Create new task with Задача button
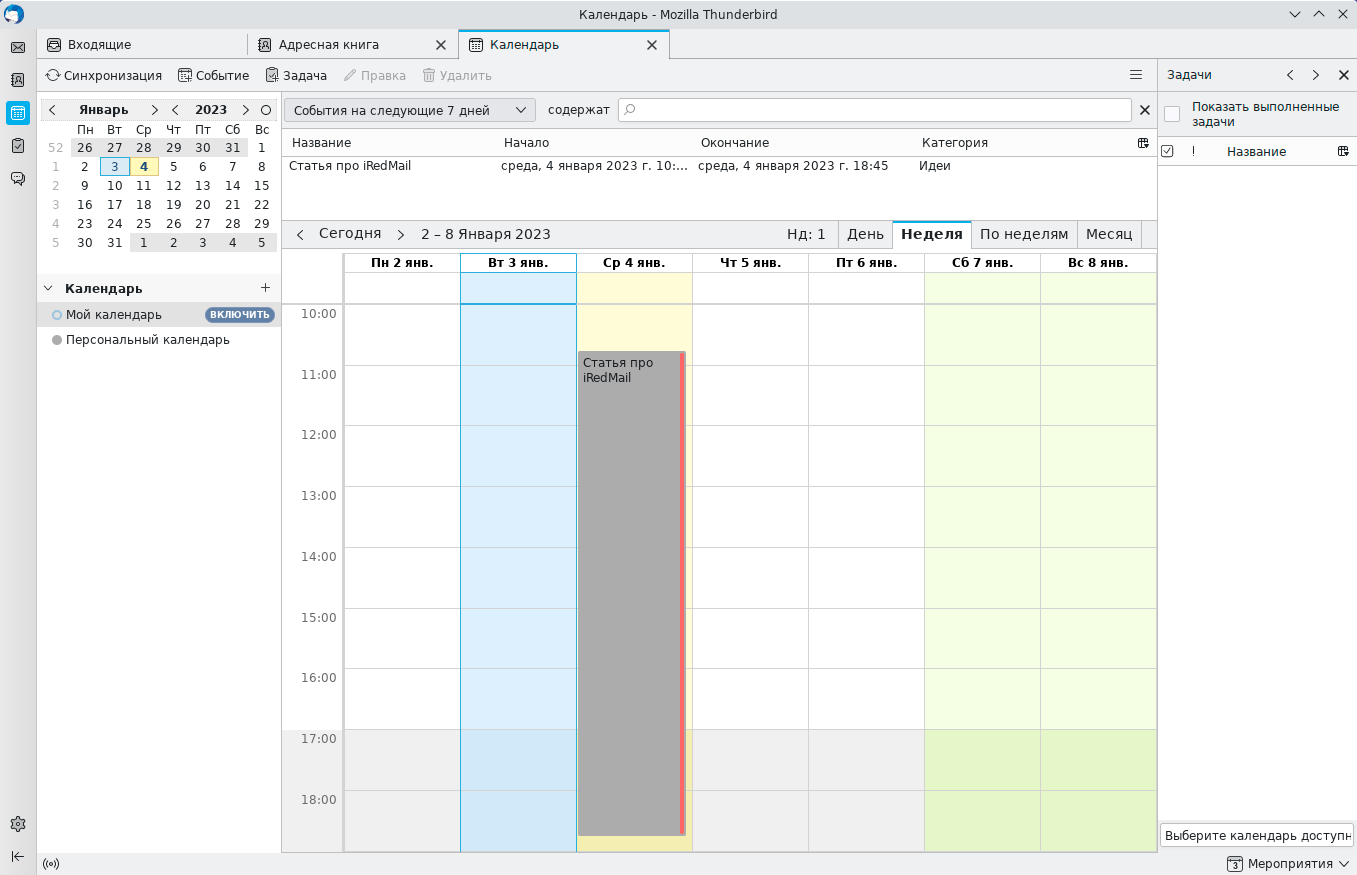This screenshot has width=1357, height=875. point(296,75)
